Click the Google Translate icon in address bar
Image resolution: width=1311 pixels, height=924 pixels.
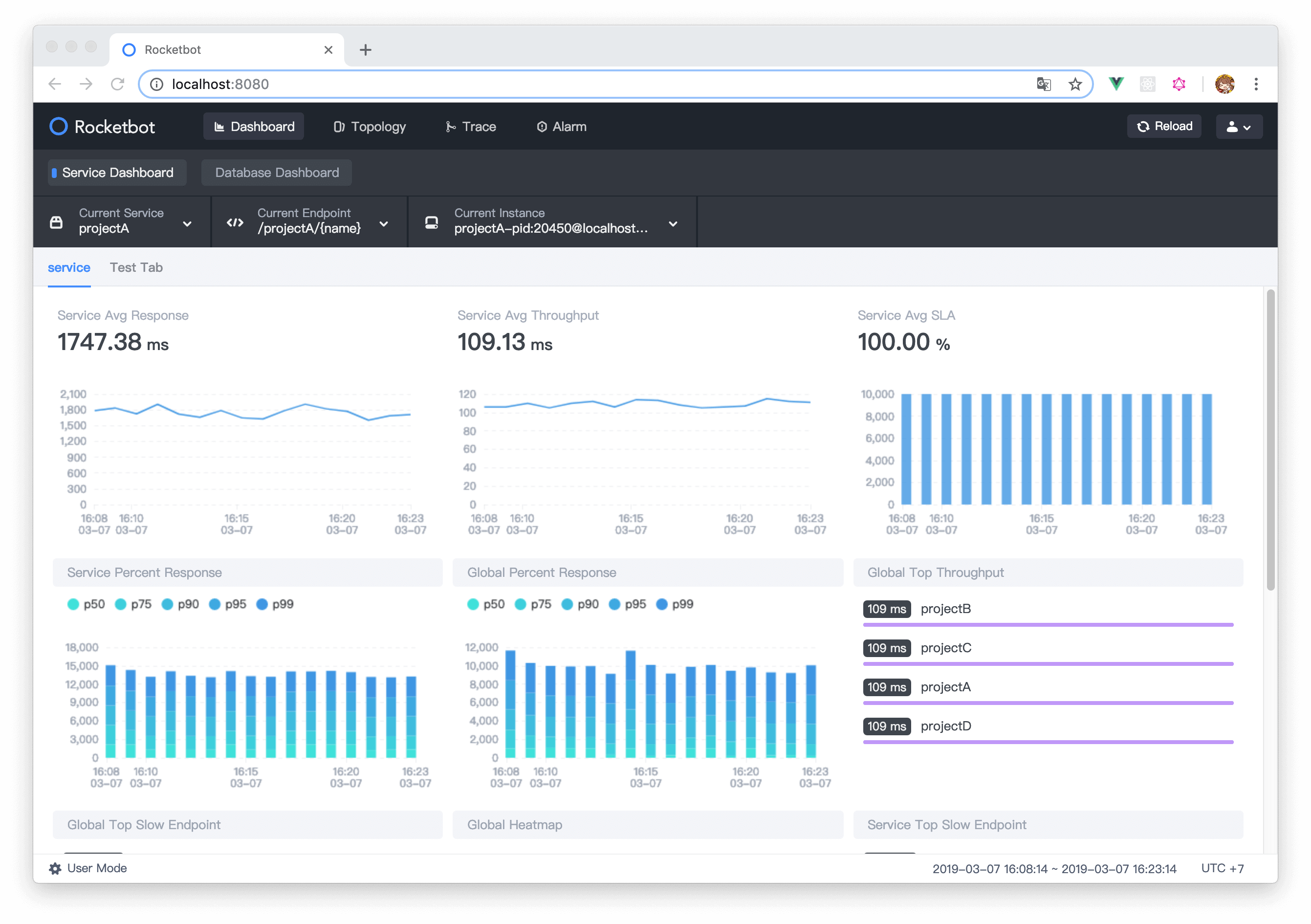tap(1044, 84)
